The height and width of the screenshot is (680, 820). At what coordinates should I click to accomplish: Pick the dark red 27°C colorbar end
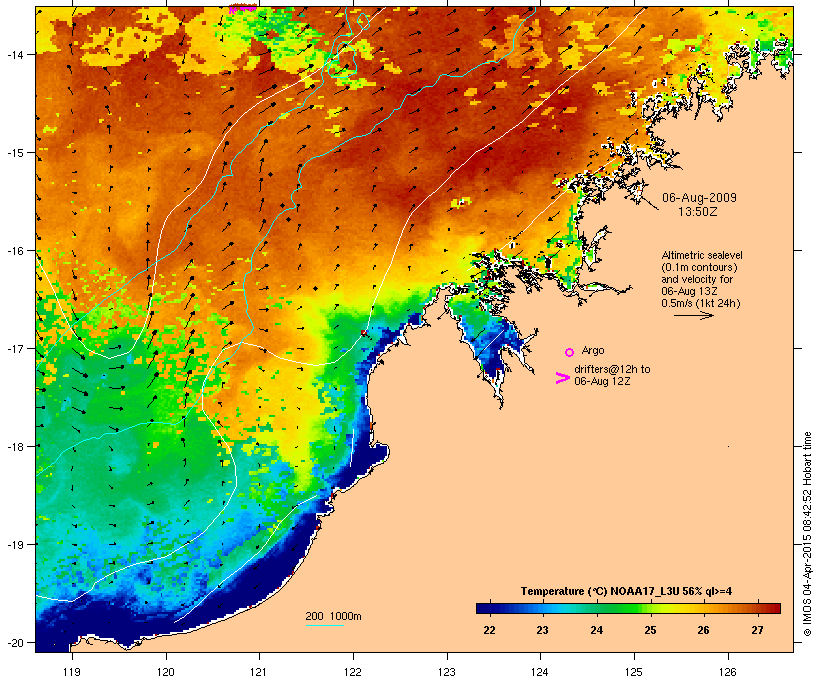coord(773,608)
